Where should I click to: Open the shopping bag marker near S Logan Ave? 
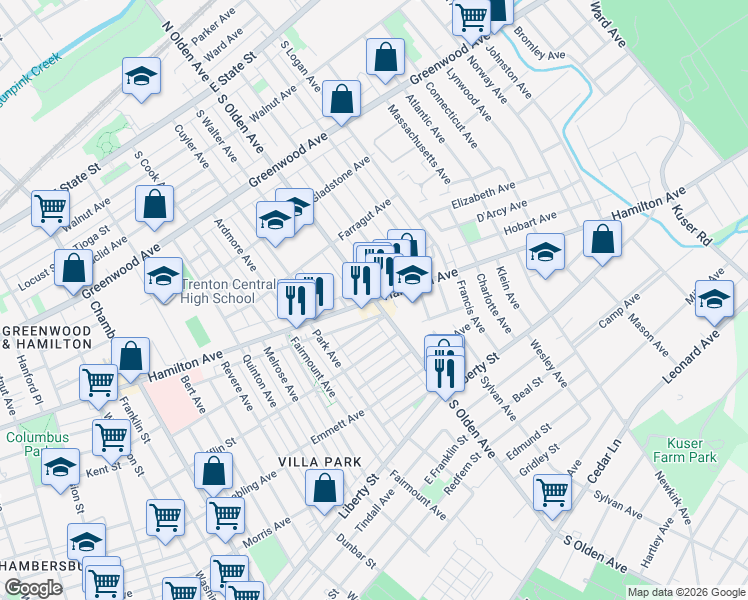385,58
